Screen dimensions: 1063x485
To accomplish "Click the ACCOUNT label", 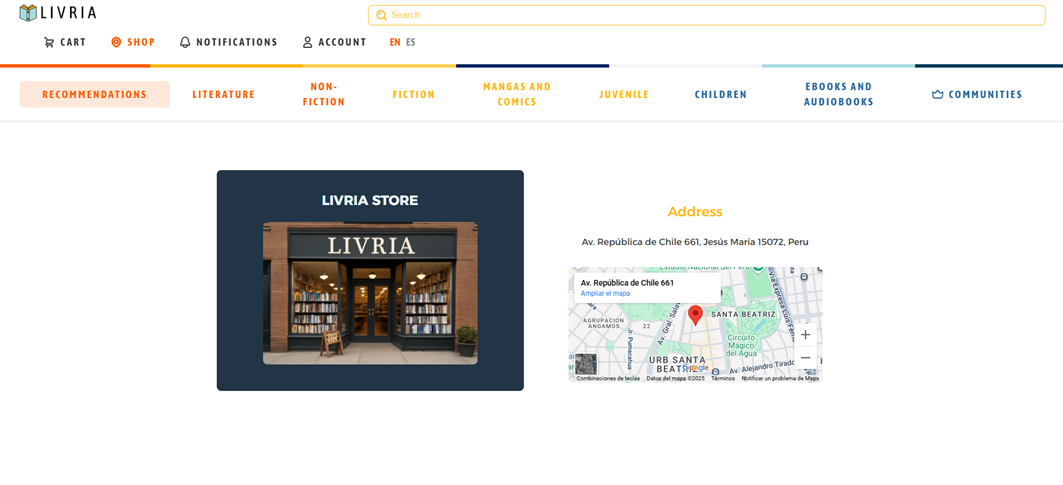I will pyautogui.click(x=342, y=42).
